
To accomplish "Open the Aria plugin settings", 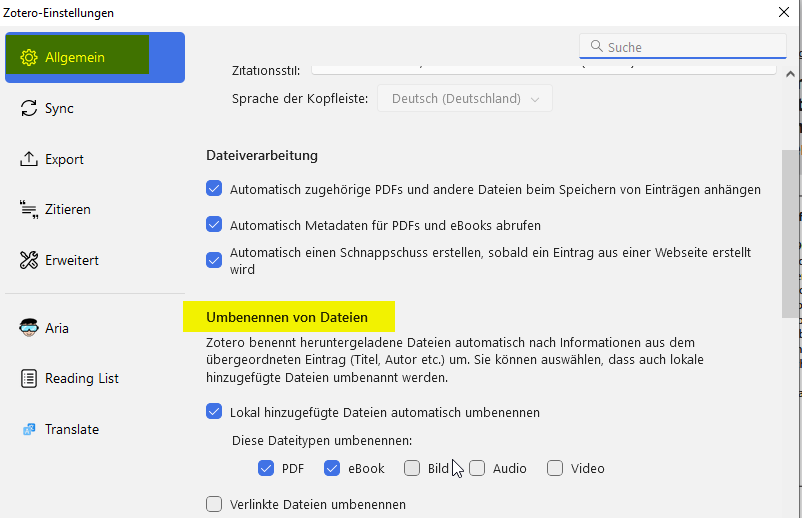I will [95, 328].
